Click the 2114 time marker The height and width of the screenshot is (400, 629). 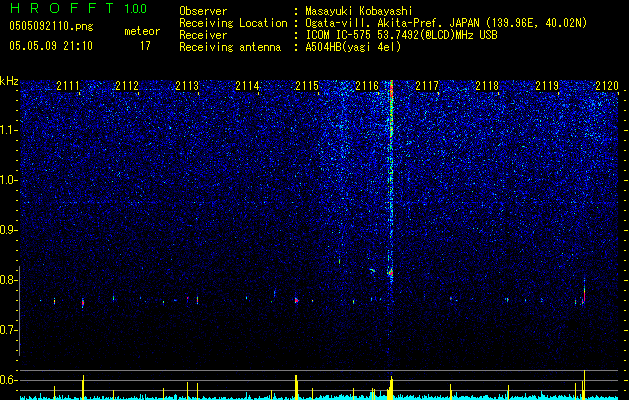click(248, 86)
